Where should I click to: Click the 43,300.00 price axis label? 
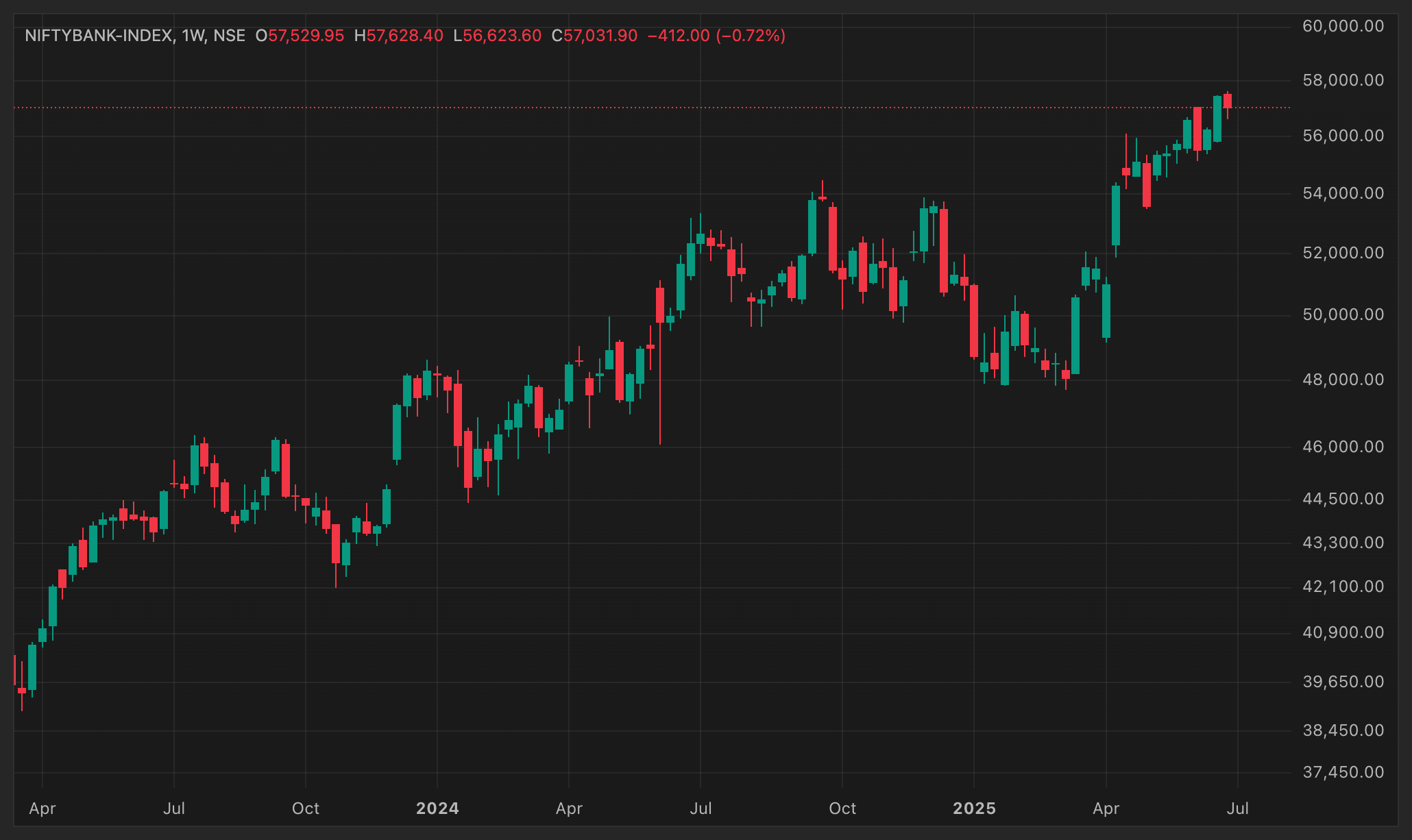(1343, 543)
